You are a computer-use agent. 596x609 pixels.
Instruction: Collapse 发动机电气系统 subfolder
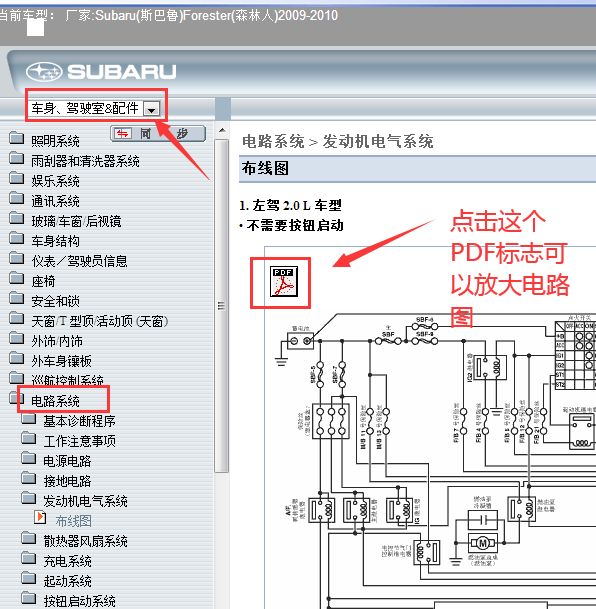pyautogui.click(x=85, y=501)
